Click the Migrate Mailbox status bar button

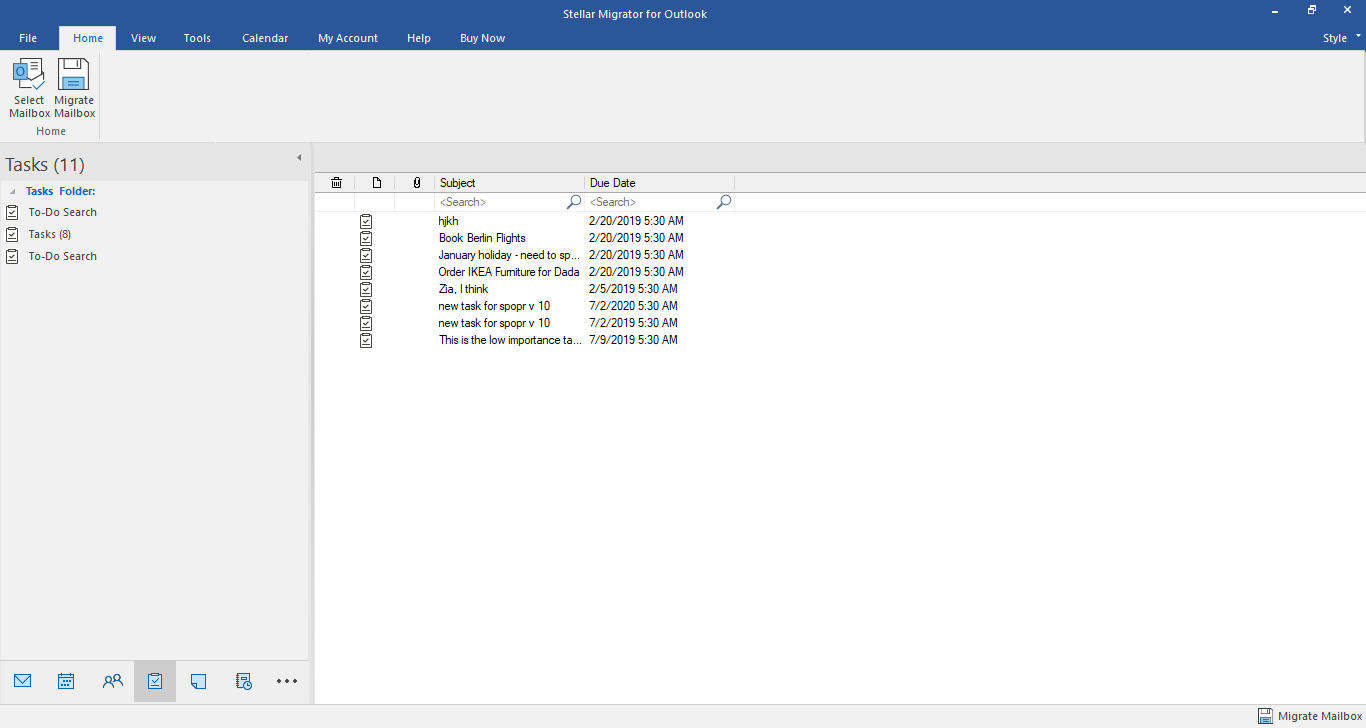[x=1310, y=716]
